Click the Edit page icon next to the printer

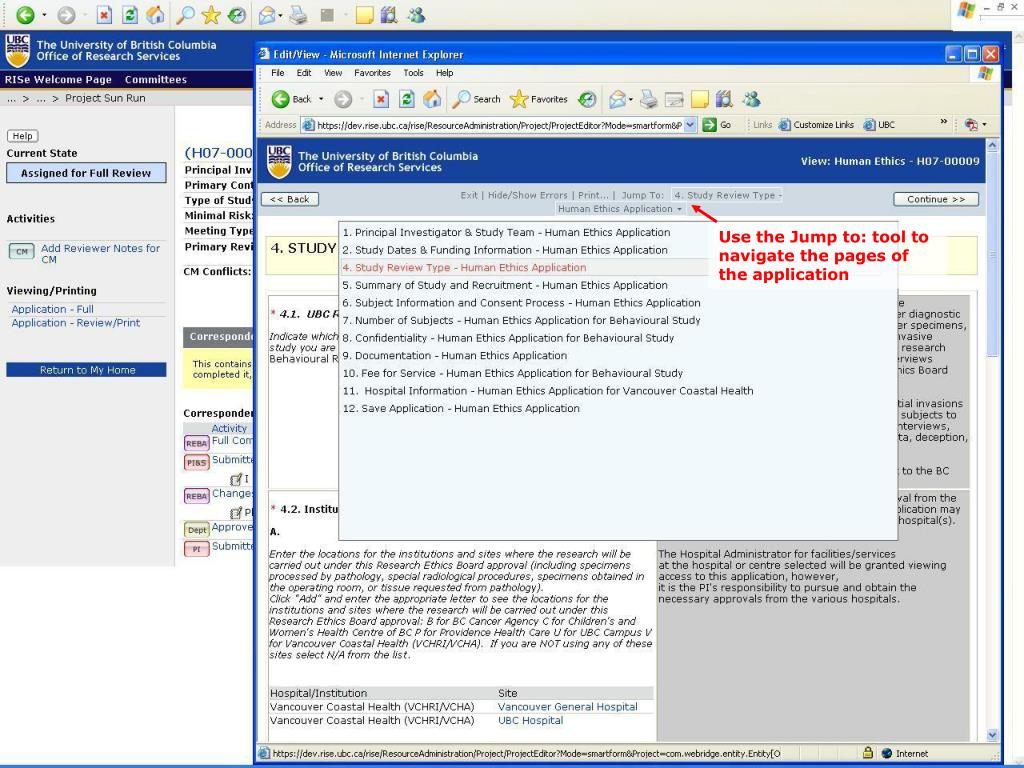click(673, 99)
